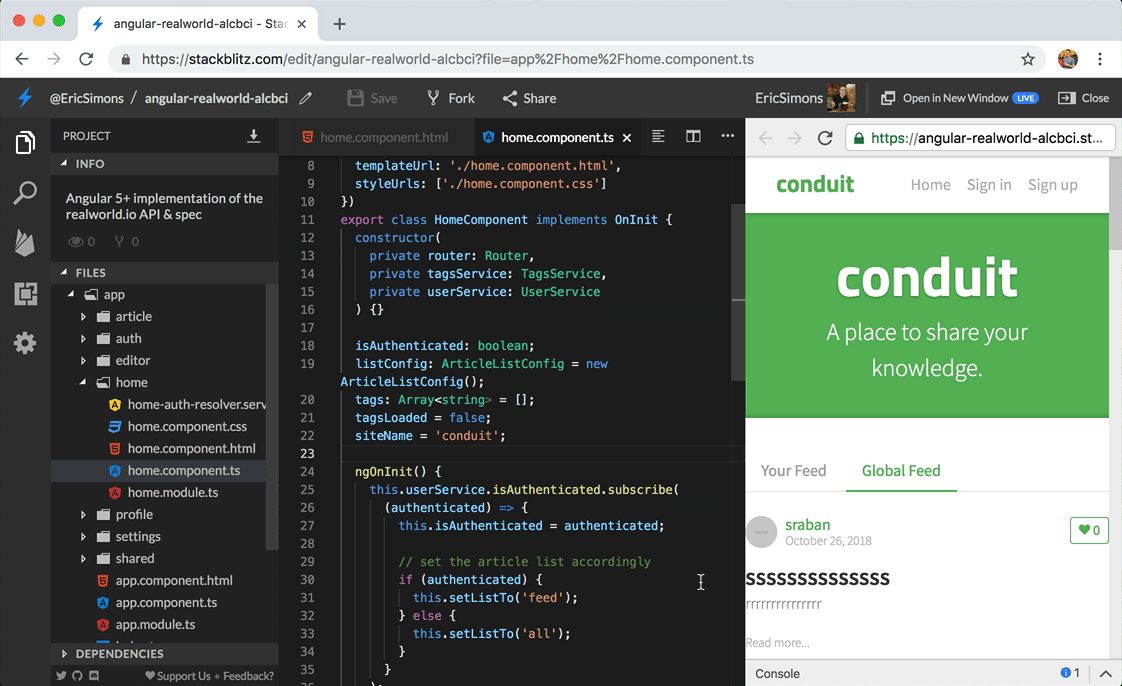Close the preview pane with Close button
The height and width of the screenshot is (686, 1122).
1083,98
